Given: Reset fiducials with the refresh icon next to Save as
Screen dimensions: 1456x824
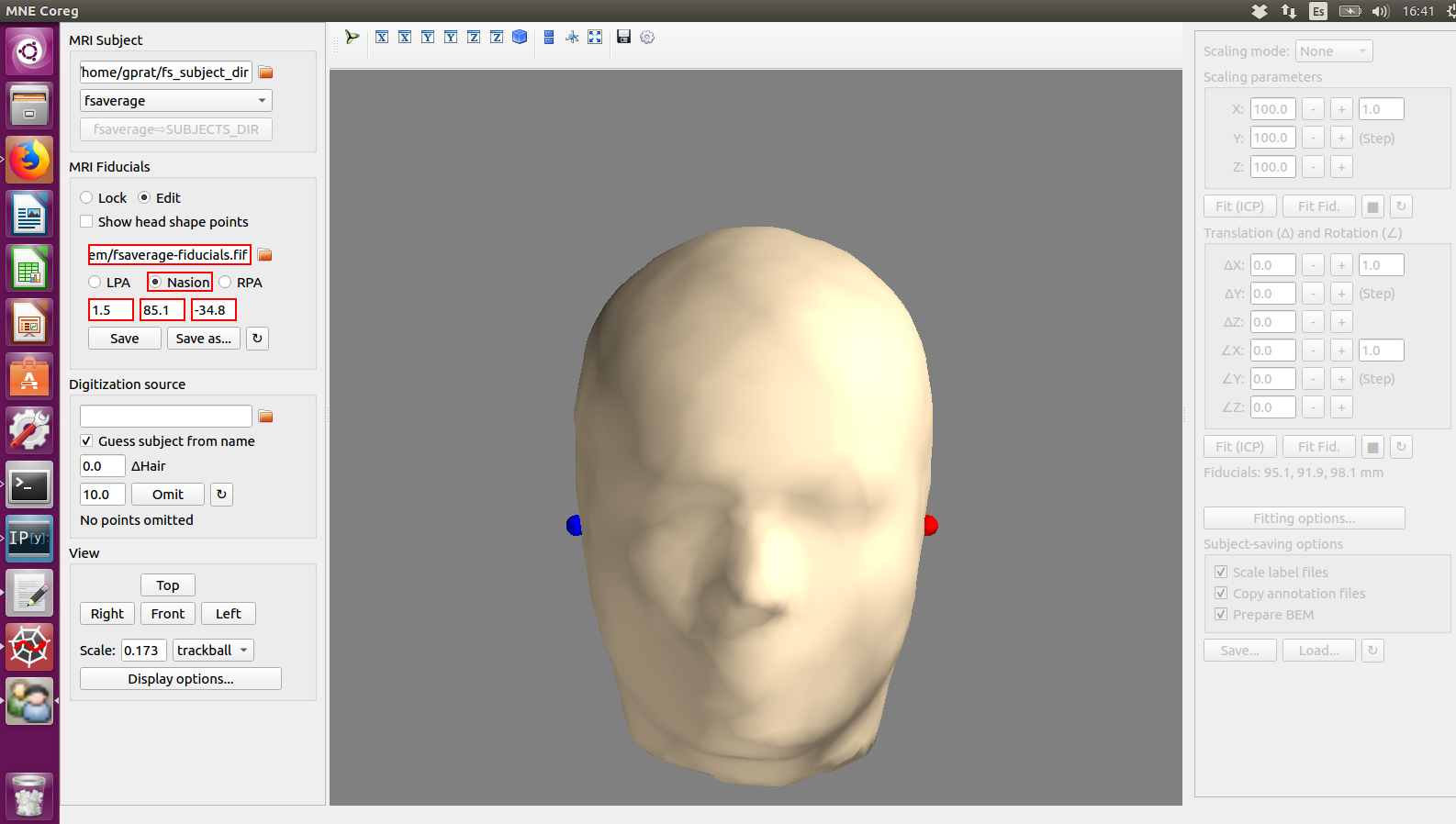Looking at the screenshot, I should pos(257,339).
